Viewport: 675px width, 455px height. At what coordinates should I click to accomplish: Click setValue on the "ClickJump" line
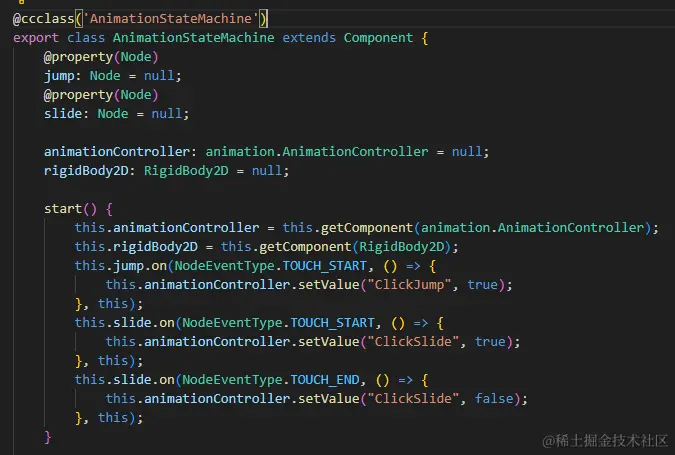click(328, 285)
